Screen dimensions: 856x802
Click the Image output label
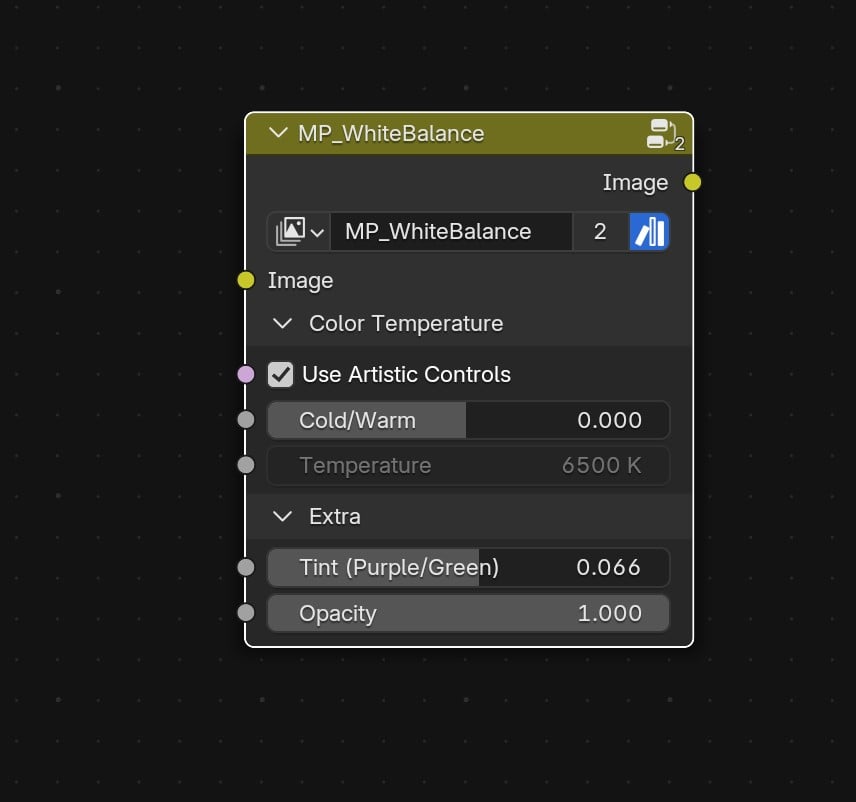point(635,183)
